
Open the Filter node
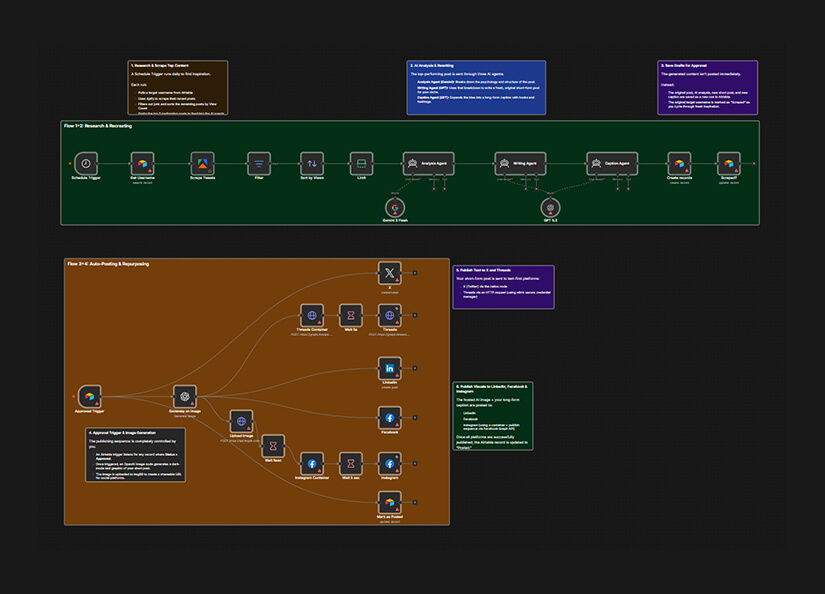tap(259, 163)
